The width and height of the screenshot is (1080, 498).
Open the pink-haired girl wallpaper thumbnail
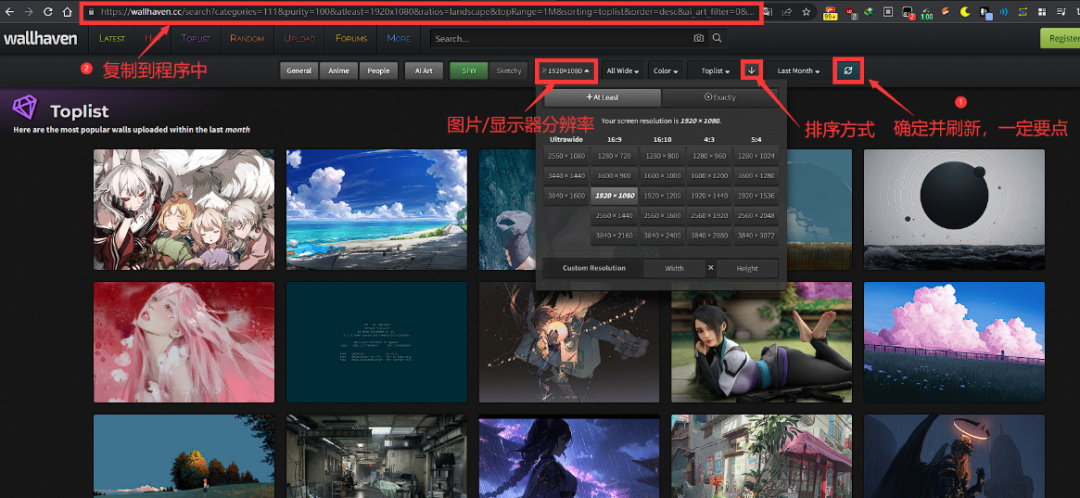point(184,342)
